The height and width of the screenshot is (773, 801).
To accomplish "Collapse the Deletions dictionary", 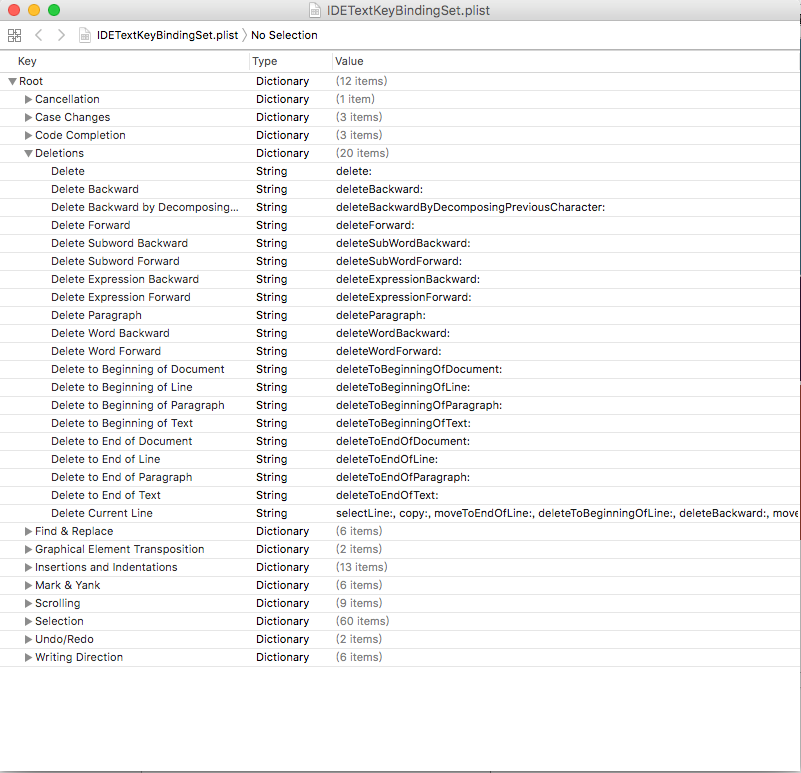I will tap(28, 153).
